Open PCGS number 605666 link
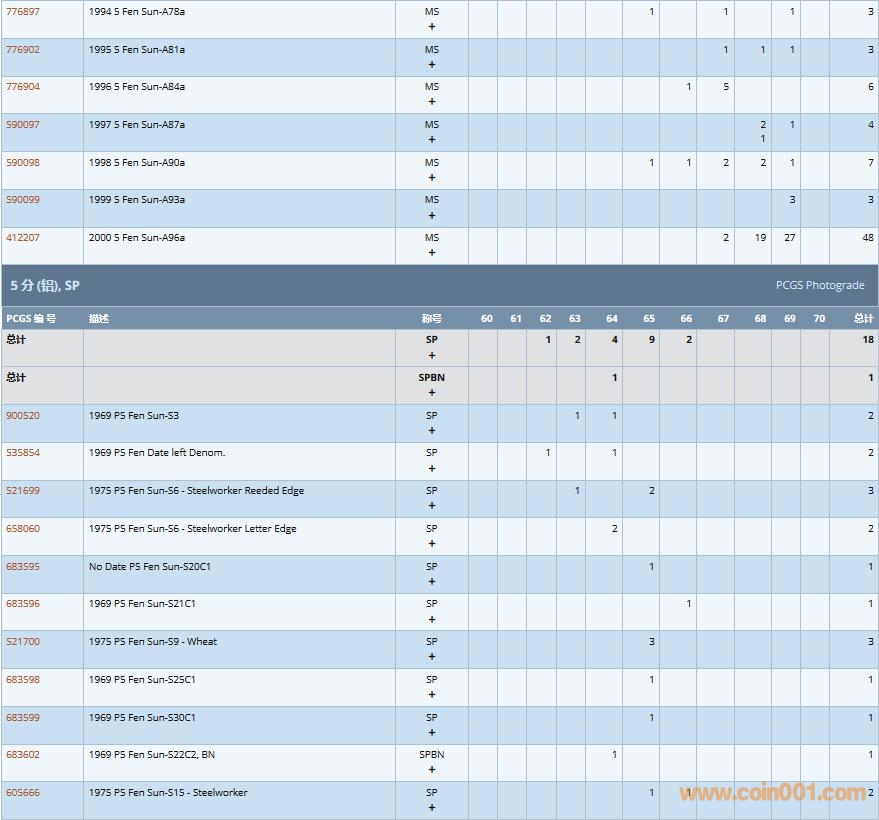The height and width of the screenshot is (820, 879). point(23,792)
